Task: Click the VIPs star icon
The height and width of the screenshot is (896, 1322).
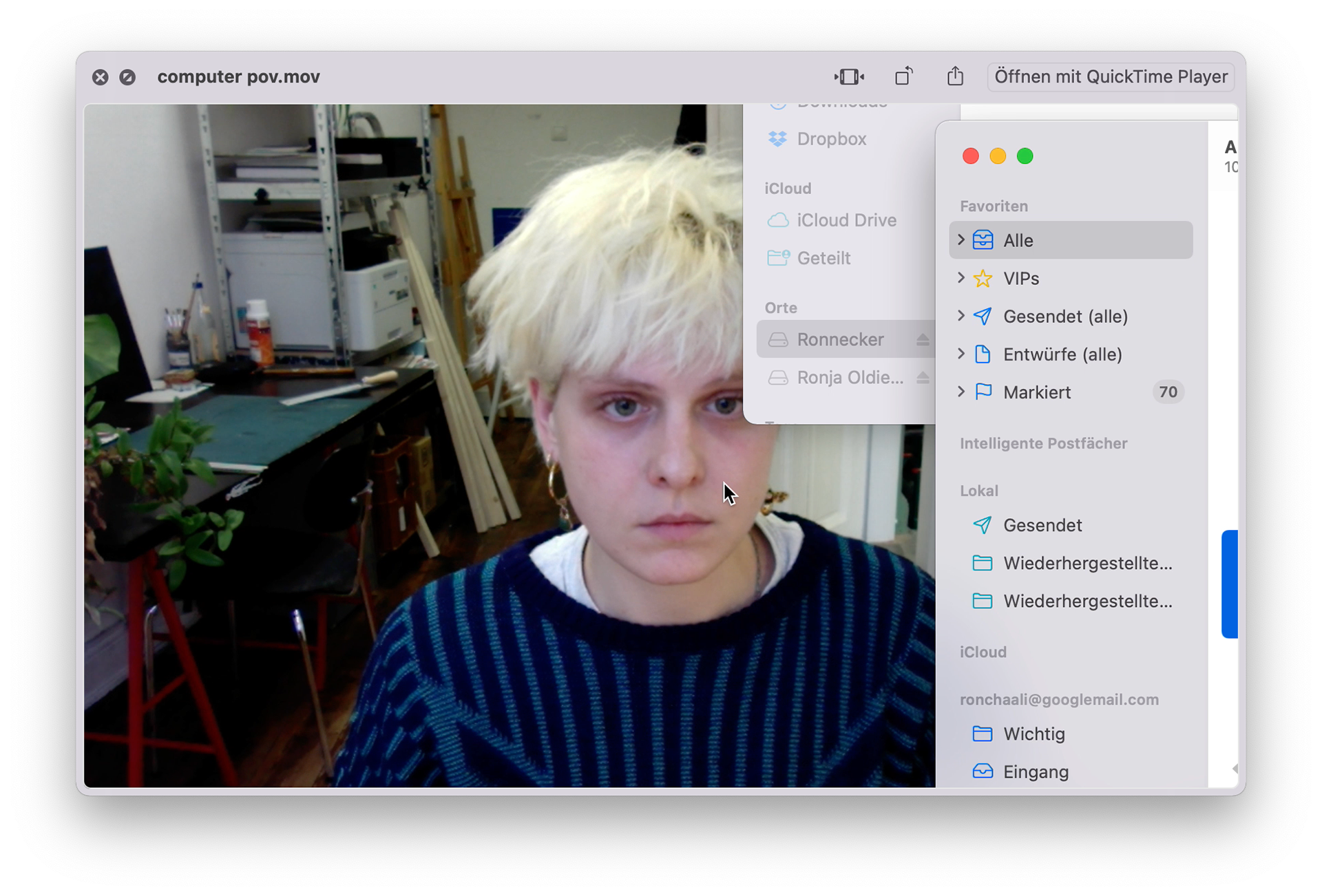Action: [x=983, y=278]
